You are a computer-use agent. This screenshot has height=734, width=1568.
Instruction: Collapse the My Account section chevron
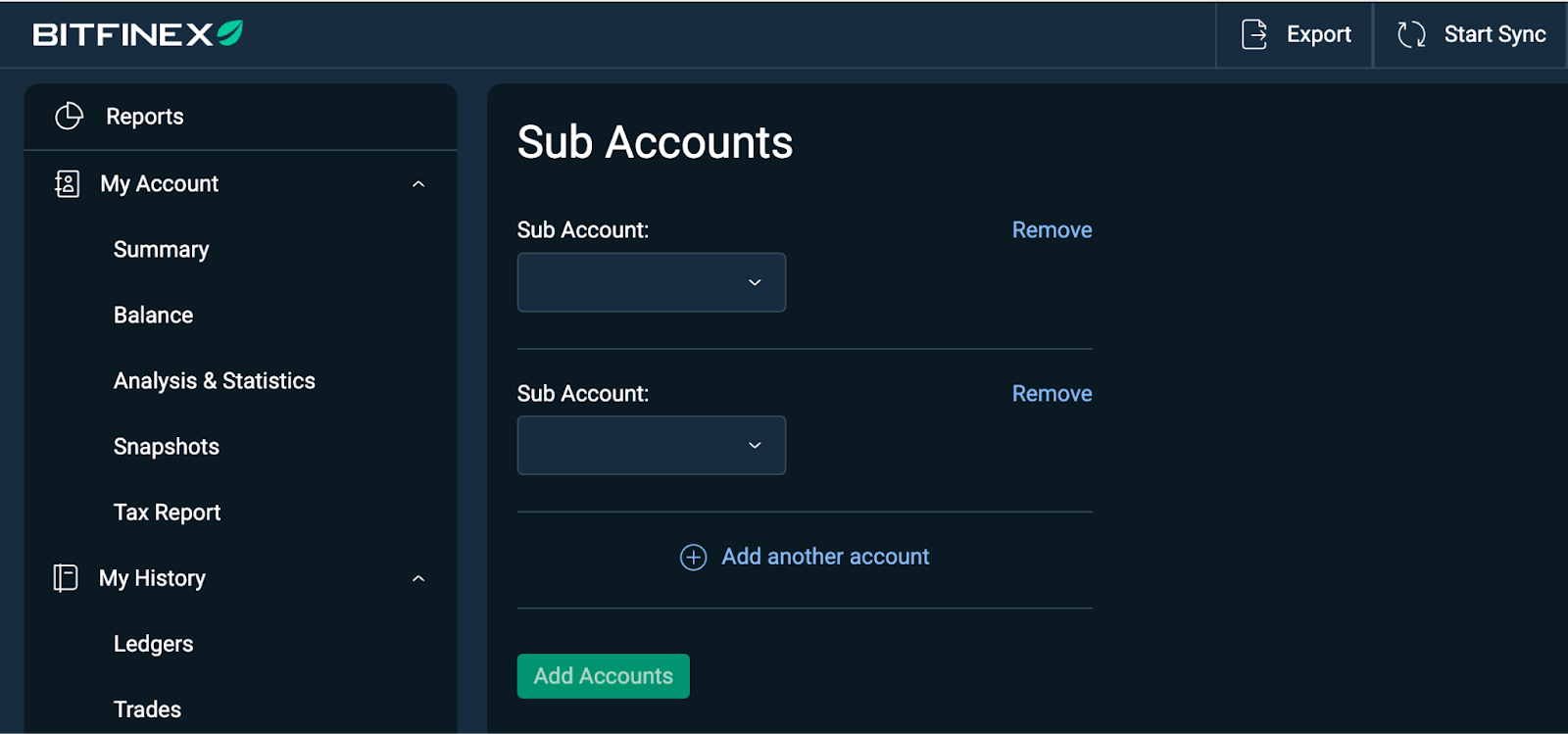[418, 184]
